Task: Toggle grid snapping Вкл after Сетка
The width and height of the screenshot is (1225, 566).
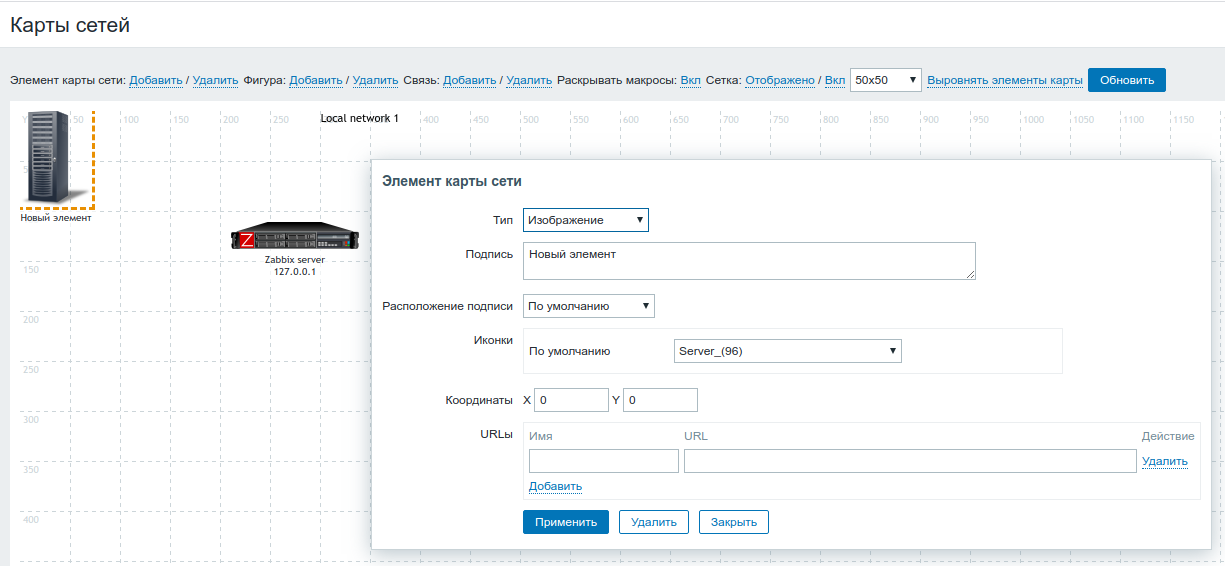Action: 834,80
